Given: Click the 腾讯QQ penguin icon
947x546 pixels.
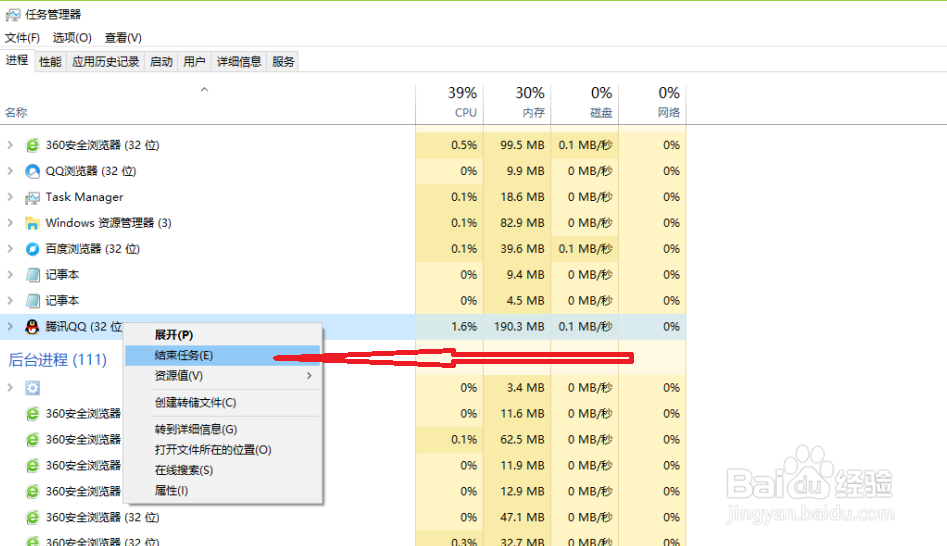Looking at the screenshot, I should [x=32, y=327].
